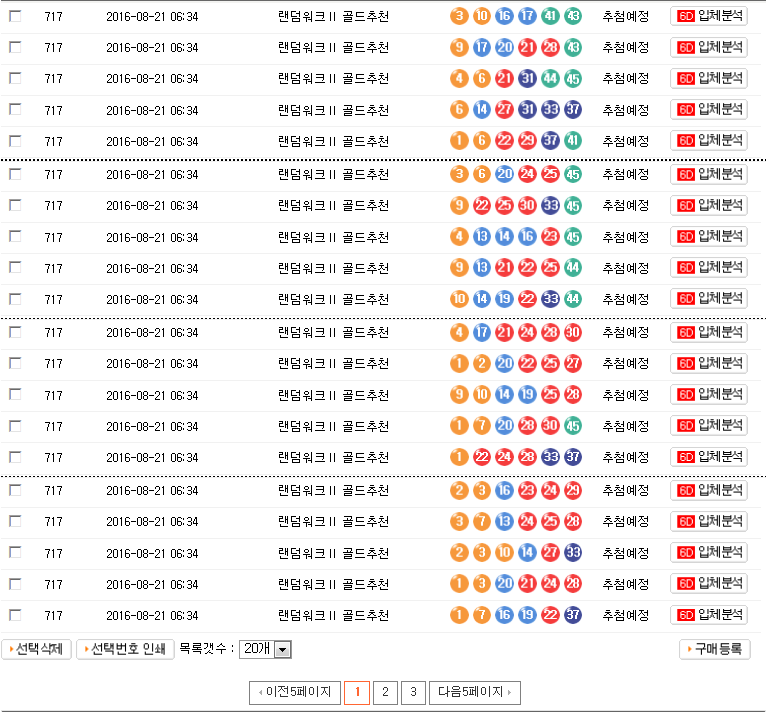Click the 다음5페이지 next pages button
This screenshot has height=712, width=766.
pos(474,692)
